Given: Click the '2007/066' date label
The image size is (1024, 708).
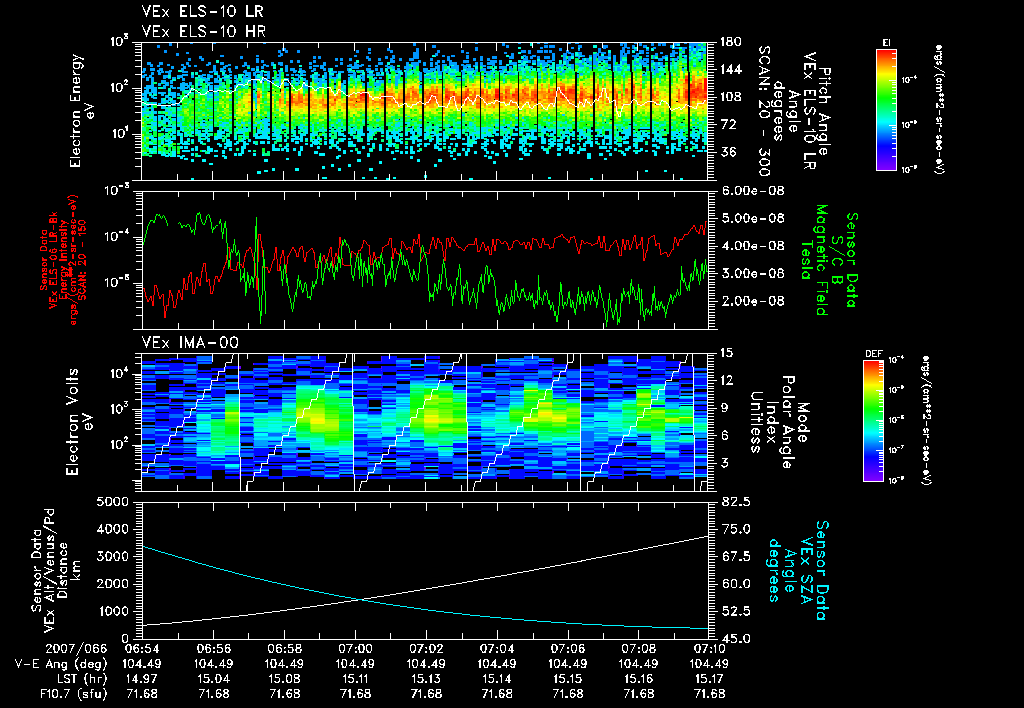Looking at the screenshot, I should click(x=76, y=649).
